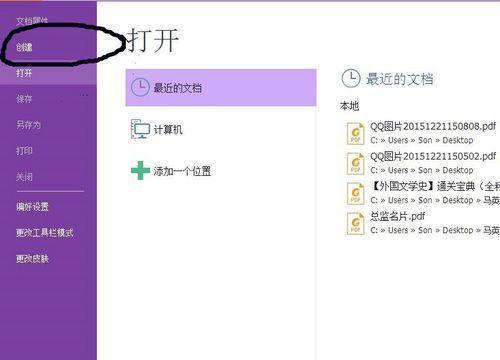The width and height of the screenshot is (500, 360).
Task: Click PDF icon of 外国文学史 file
Action: tap(355, 193)
